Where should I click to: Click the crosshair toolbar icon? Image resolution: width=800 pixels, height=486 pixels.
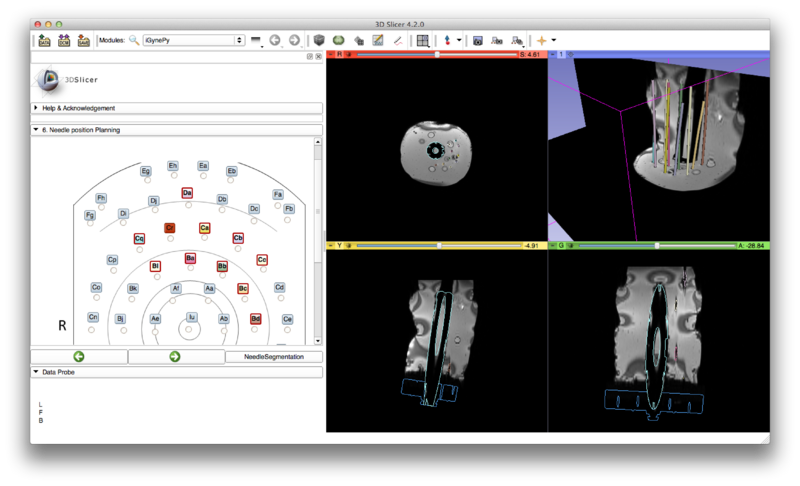pos(541,41)
